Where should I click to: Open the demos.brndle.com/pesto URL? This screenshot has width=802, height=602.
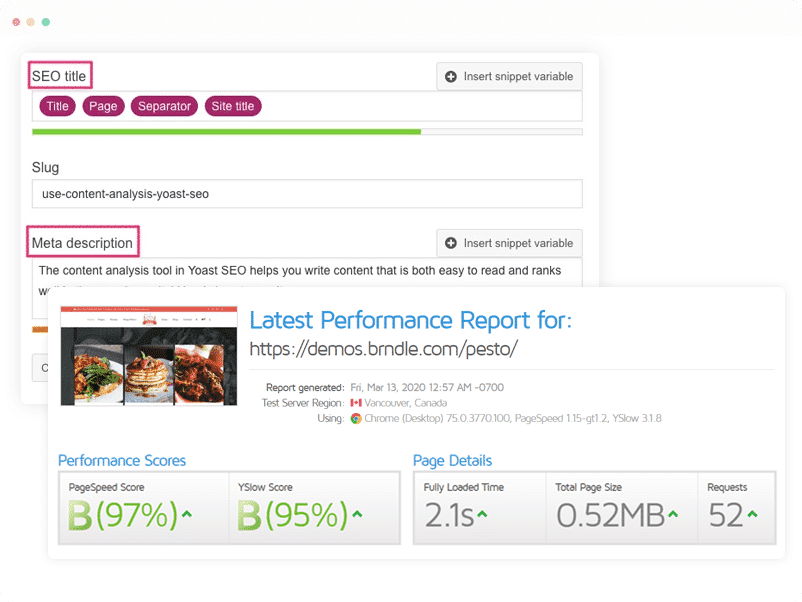(x=384, y=349)
